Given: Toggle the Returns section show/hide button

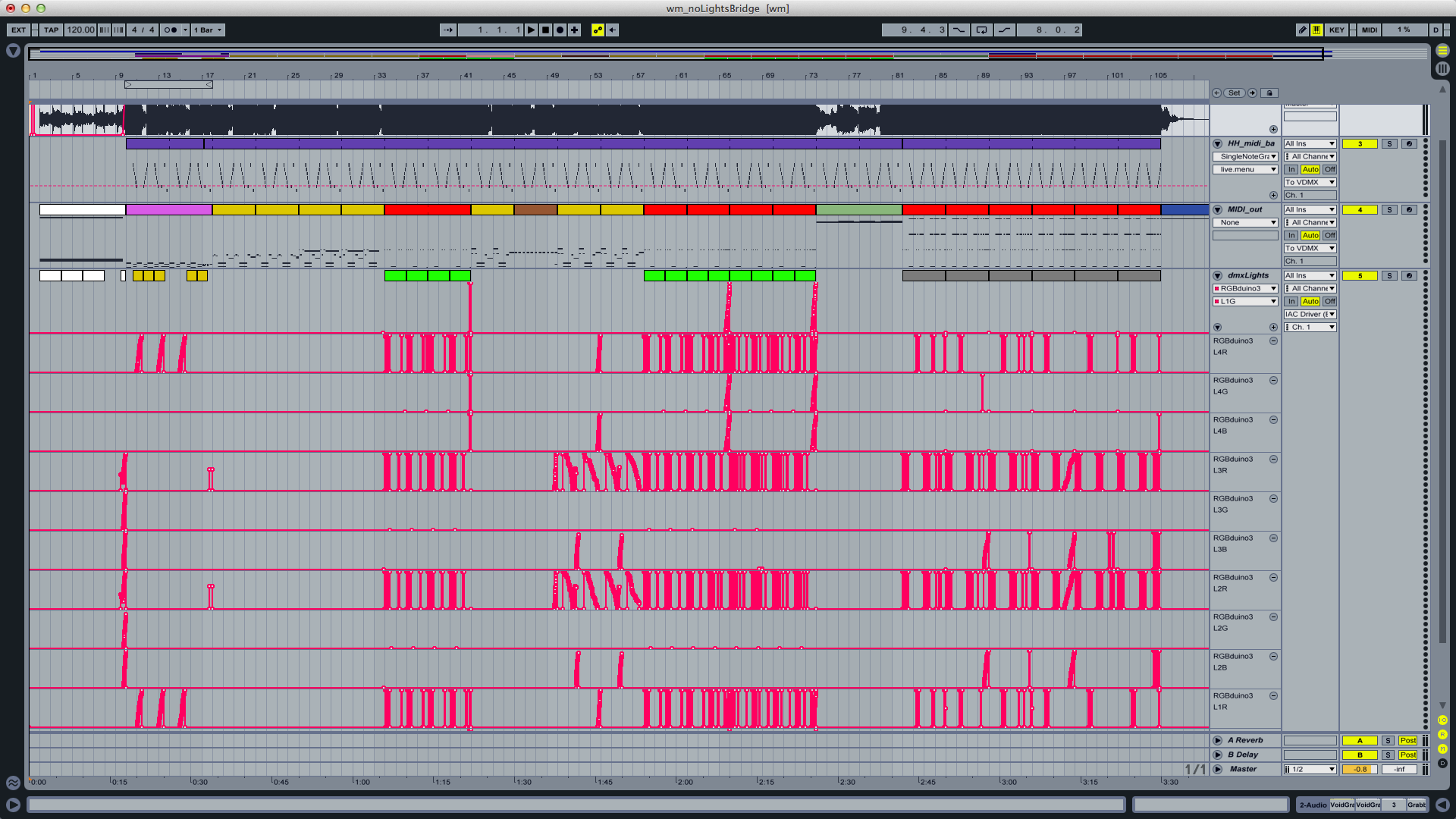Looking at the screenshot, I should click(1442, 734).
